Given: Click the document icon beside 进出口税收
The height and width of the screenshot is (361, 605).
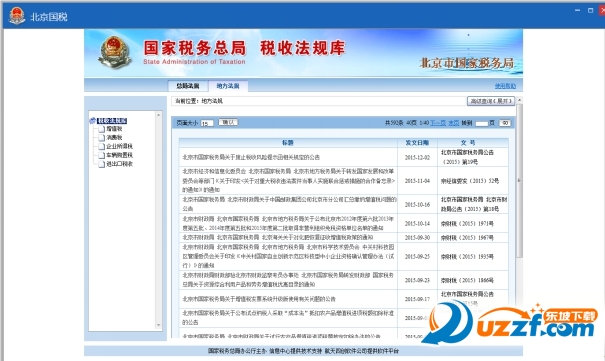Looking at the screenshot, I should click(x=101, y=164).
